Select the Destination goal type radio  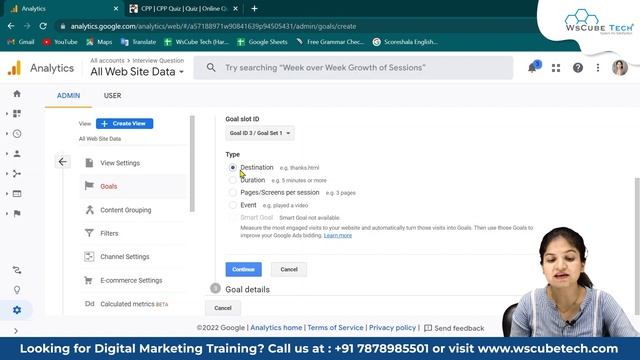233,167
